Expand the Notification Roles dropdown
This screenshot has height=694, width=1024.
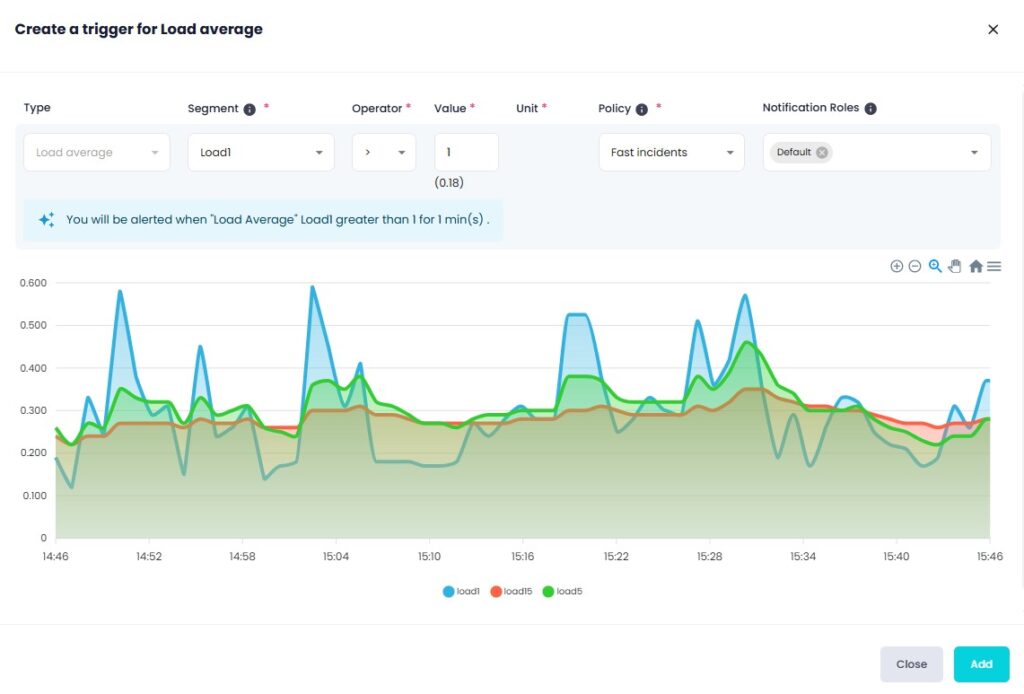click(x=974, y=152)
